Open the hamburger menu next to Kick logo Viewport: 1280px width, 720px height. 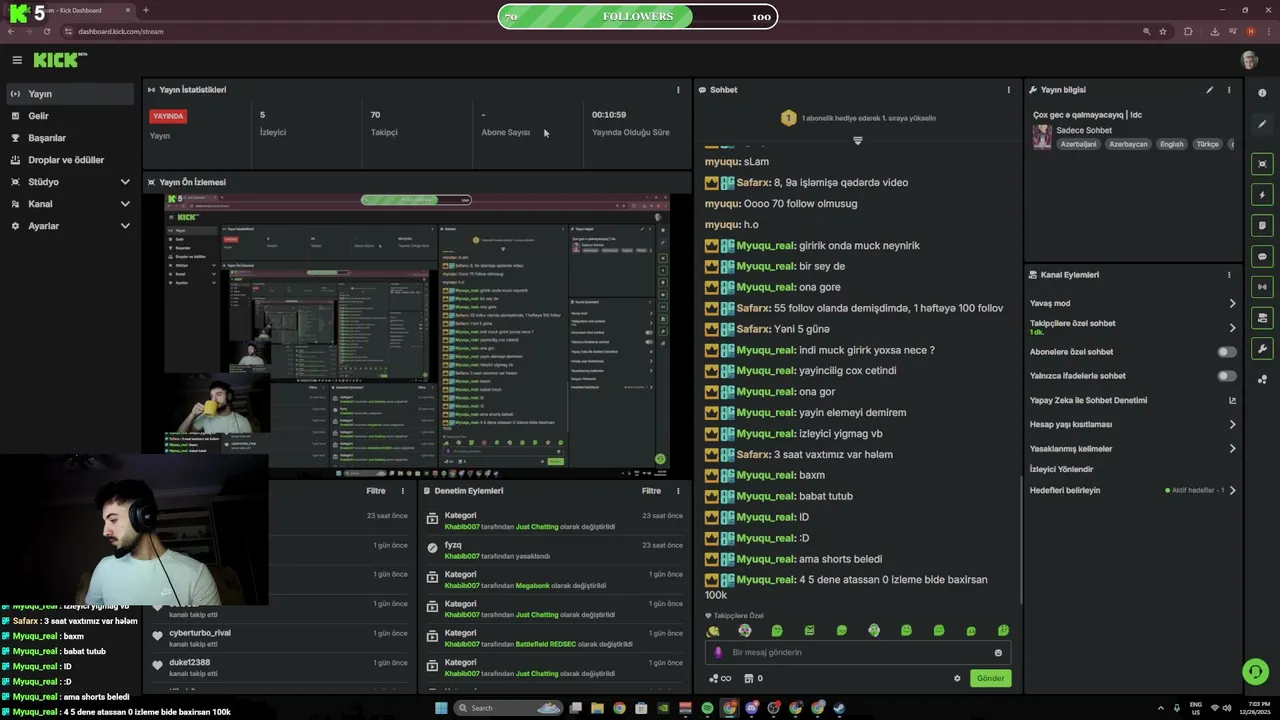pyautogui.click(x=17, y=60)
